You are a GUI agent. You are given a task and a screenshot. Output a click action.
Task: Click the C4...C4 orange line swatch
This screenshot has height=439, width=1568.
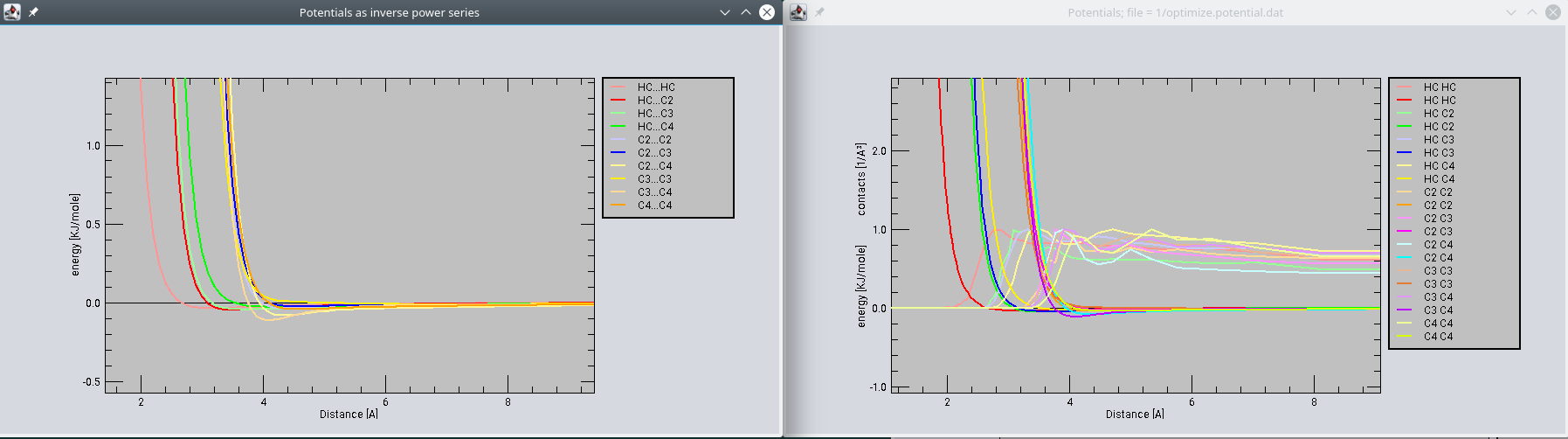(618, 206)
